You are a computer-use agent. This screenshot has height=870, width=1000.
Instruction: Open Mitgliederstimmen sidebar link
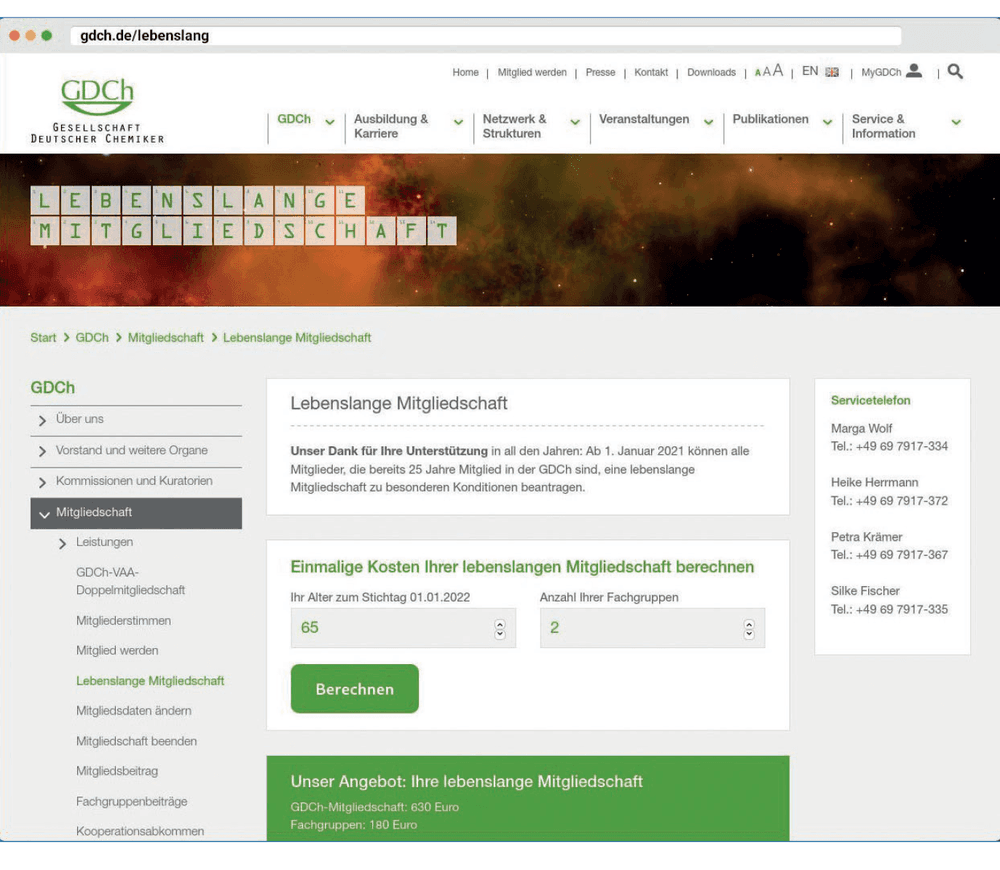pyautogui.click(x=123, y=621)
